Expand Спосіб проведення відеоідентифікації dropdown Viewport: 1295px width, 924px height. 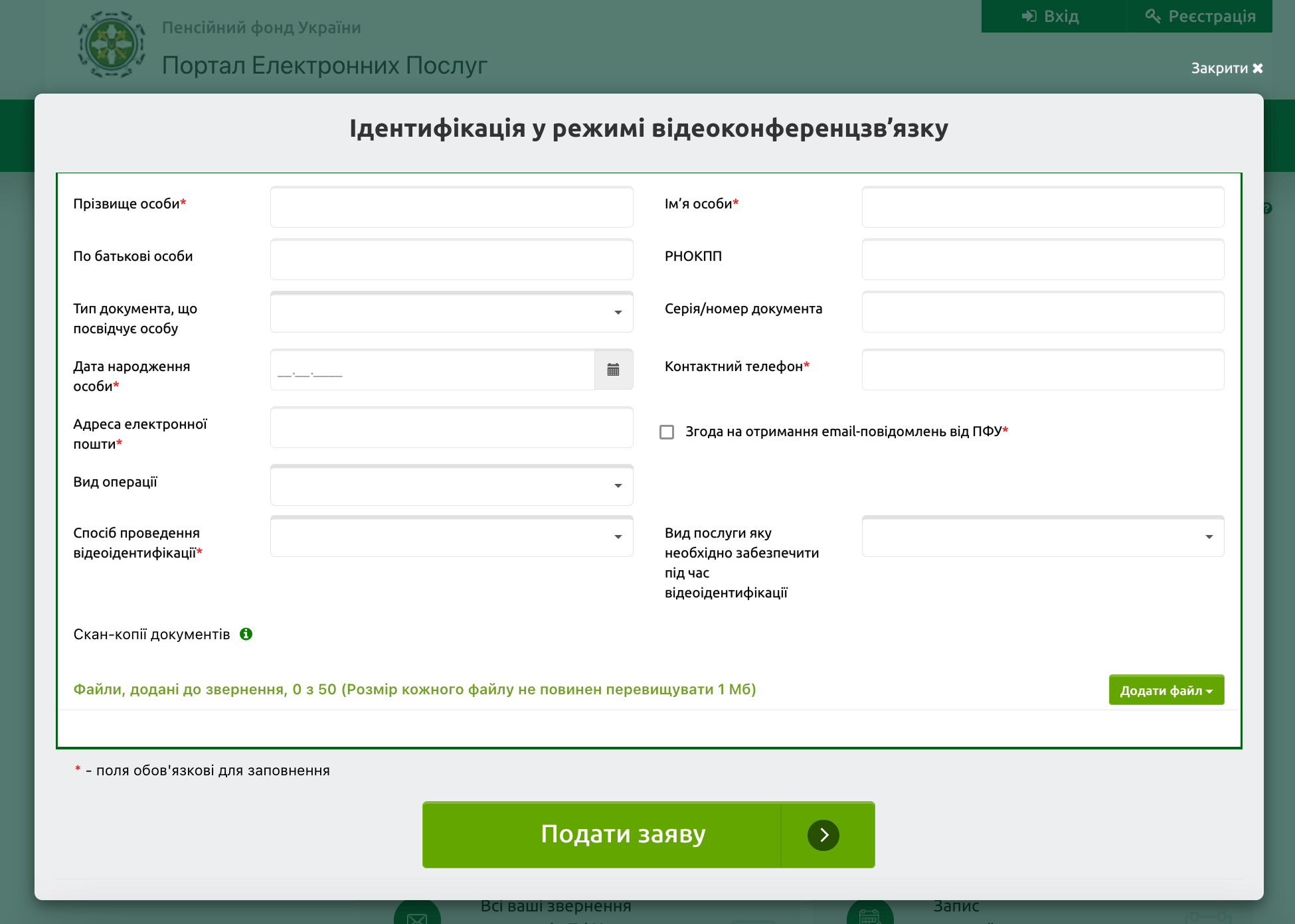(452, 536)
